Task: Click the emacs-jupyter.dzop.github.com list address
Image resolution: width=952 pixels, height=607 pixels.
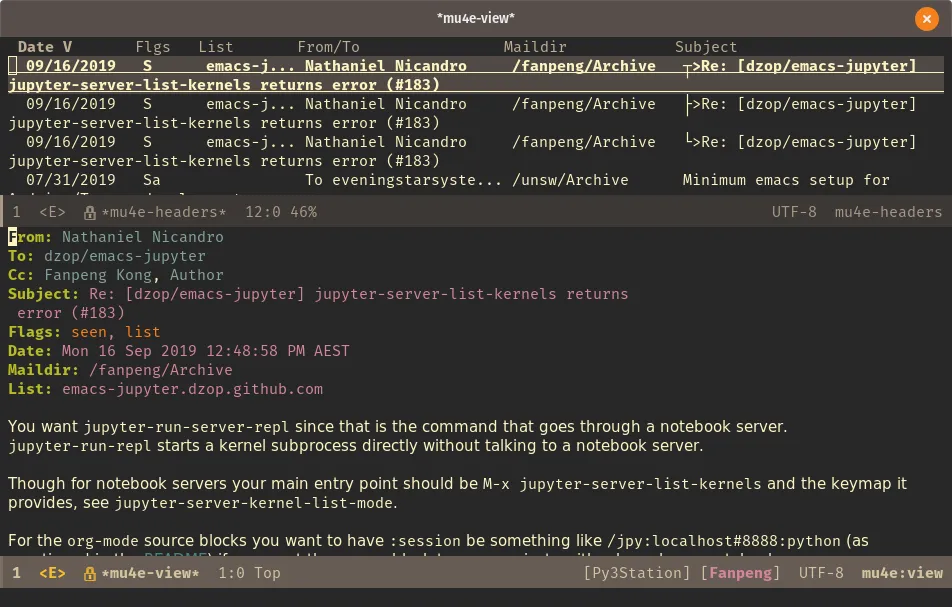Action: [192, 389]
